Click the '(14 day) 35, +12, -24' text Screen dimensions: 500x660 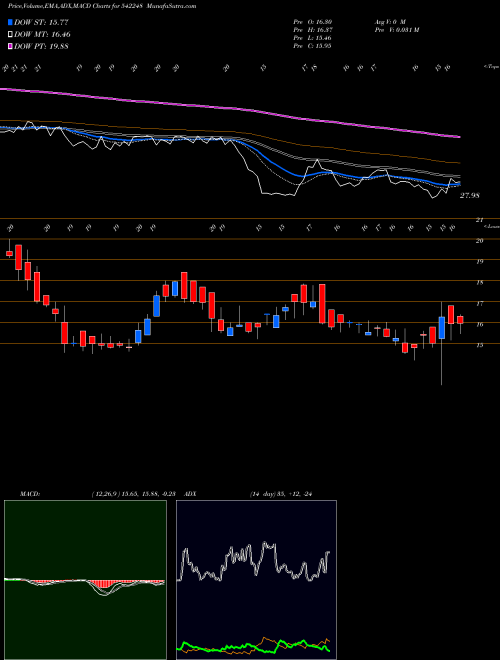click(x=280, y=494)
